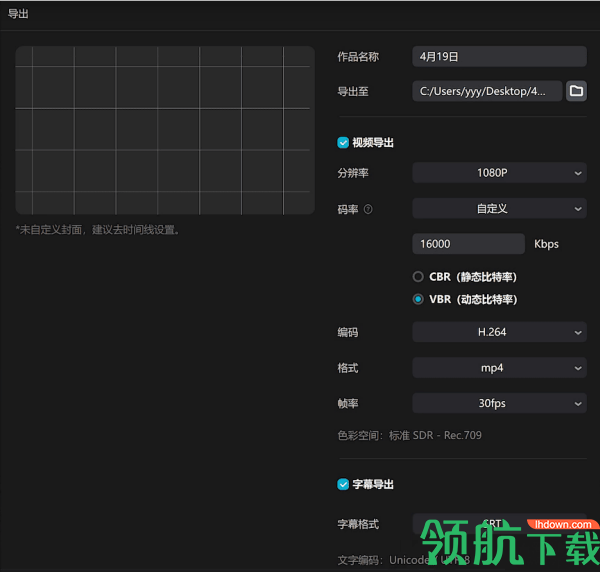Click the 作品名称 field containing 4月19日
This screenshot has height=572, width=600.
pos(499,57)
